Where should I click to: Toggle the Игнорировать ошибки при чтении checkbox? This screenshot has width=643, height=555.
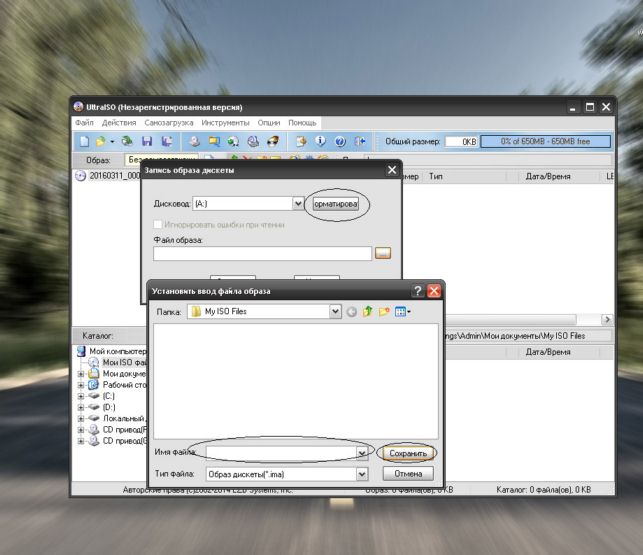157,224
